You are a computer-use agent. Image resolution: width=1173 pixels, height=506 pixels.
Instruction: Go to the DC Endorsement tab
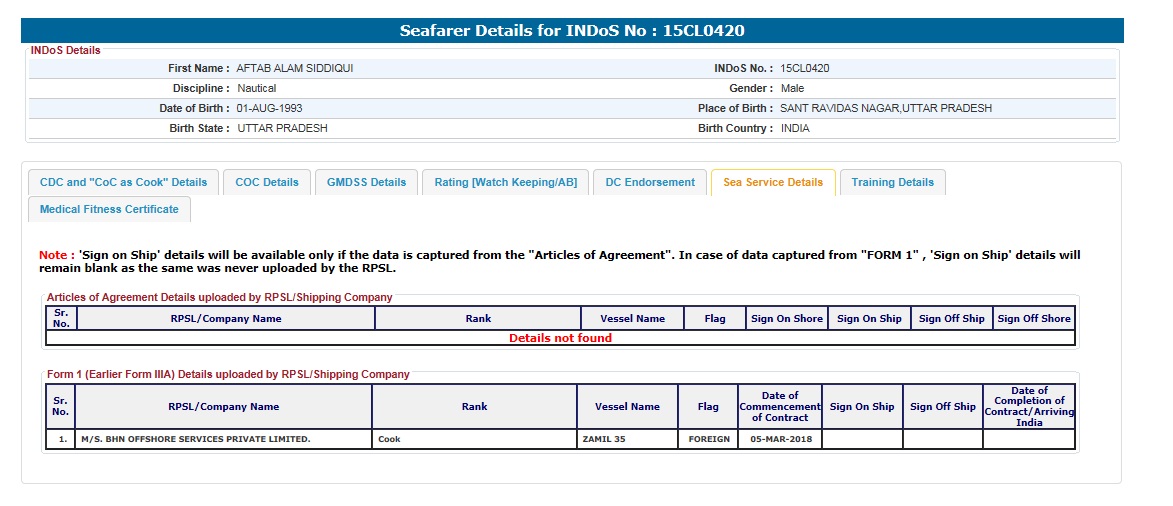pyautogui.click(x=650, y=182)
